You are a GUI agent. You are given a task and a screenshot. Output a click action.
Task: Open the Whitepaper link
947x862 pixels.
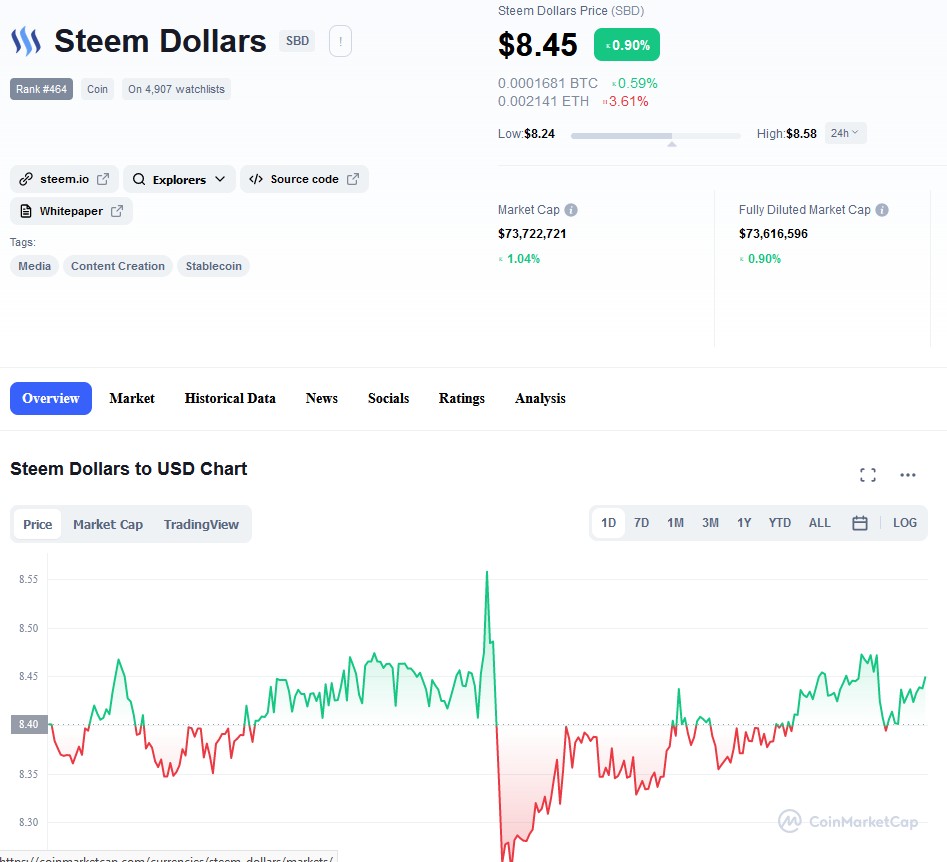click(x=71, y=211)
